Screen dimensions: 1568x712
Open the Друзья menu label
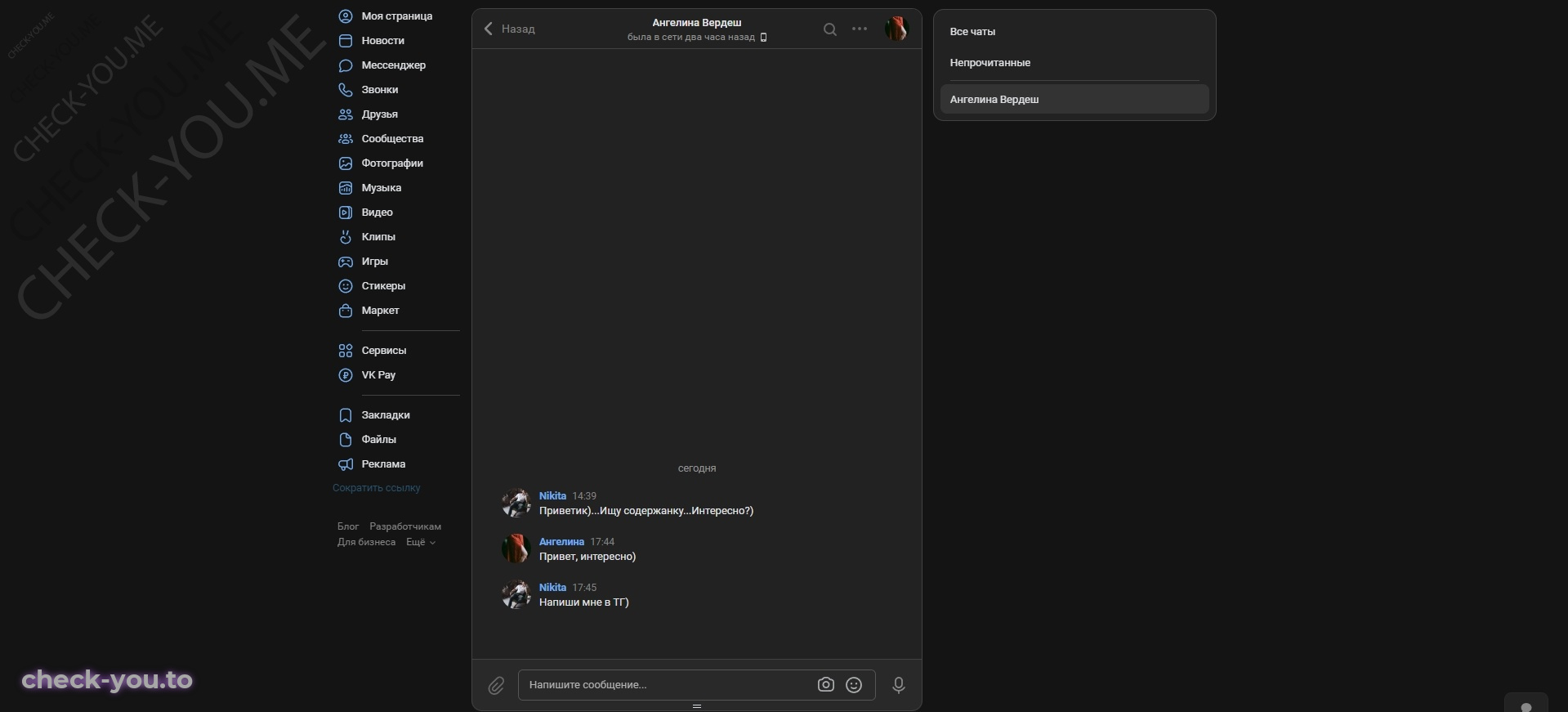click(x=380, y=114)
